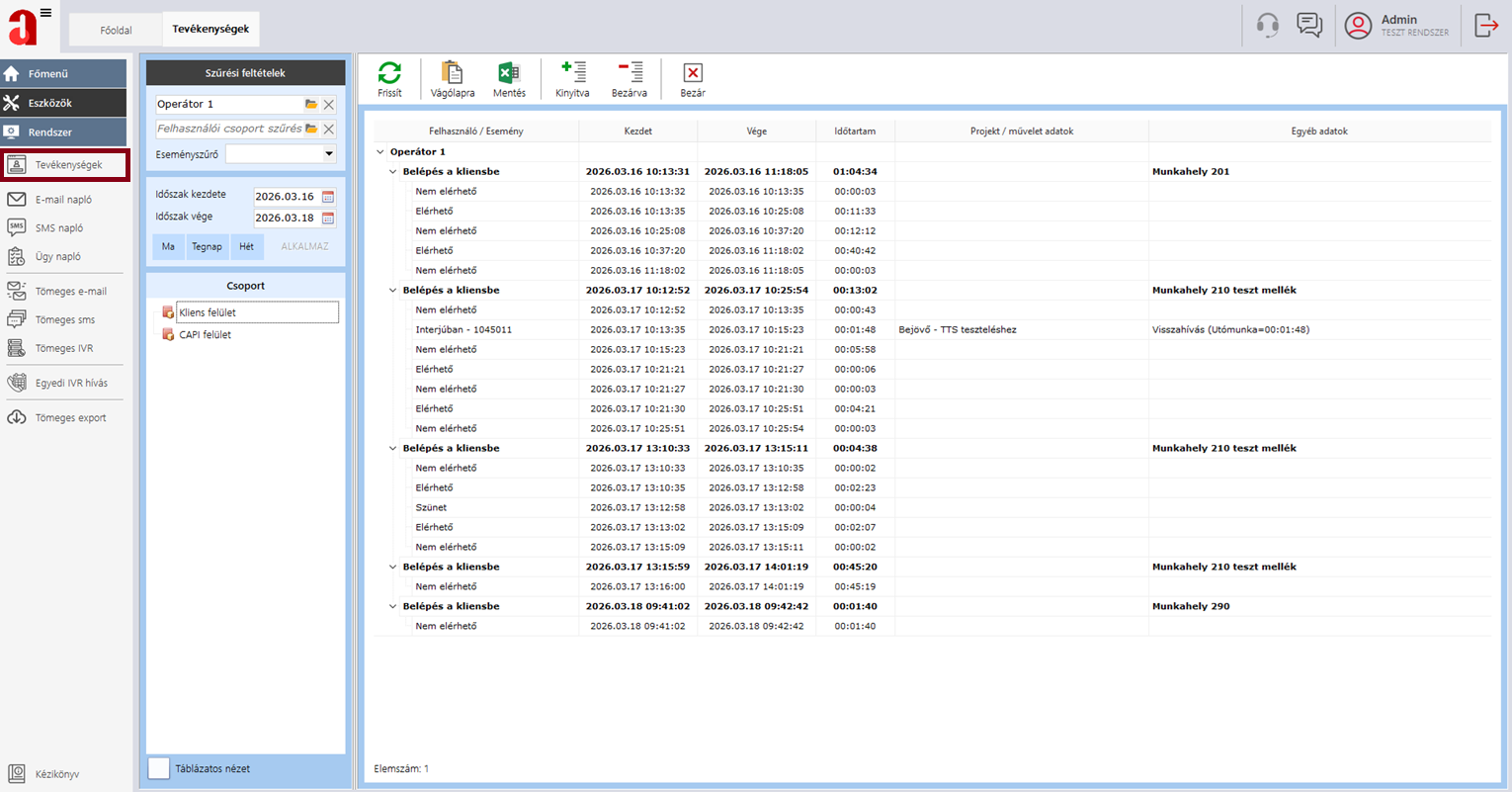
Task: Open calendar picker for Időszak kezdete
Action: point(328,197)
